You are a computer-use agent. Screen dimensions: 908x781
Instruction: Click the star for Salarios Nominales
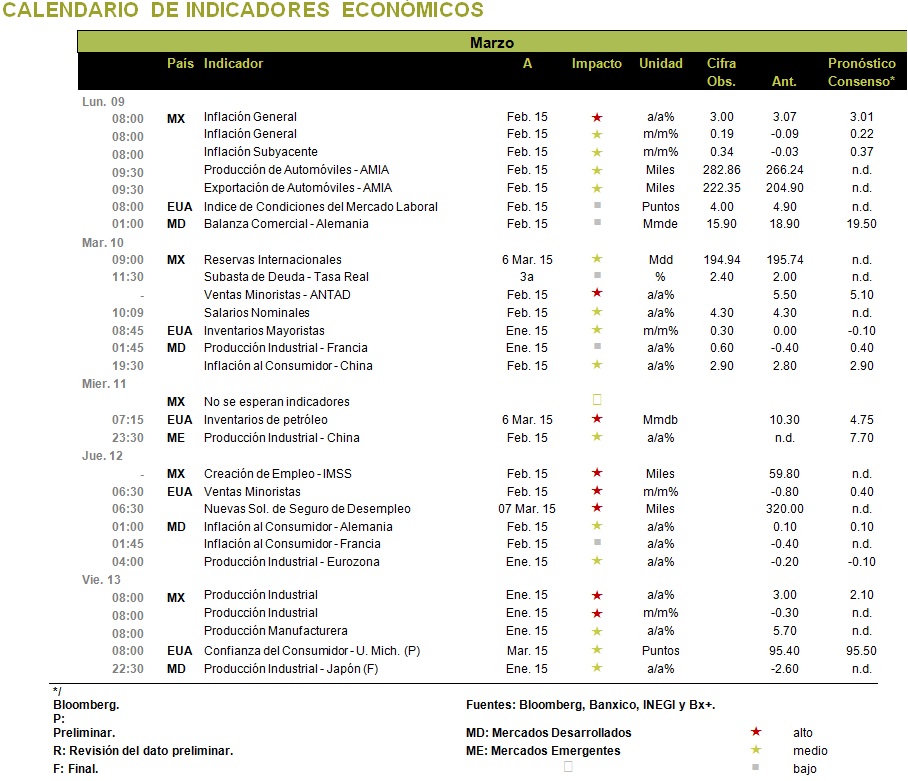click(x=597, y=311)
